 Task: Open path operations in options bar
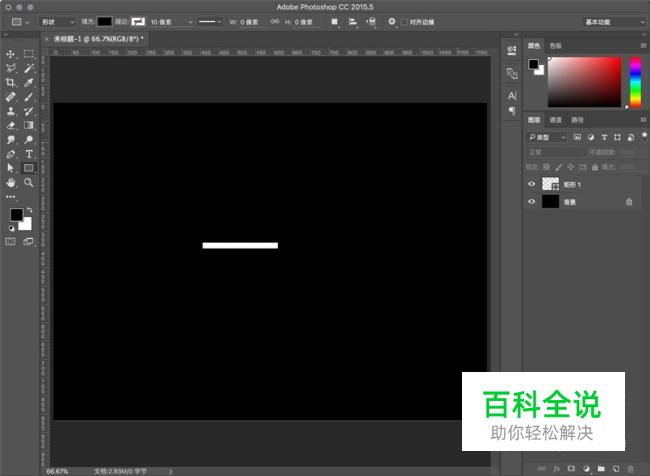pos(335,22)
